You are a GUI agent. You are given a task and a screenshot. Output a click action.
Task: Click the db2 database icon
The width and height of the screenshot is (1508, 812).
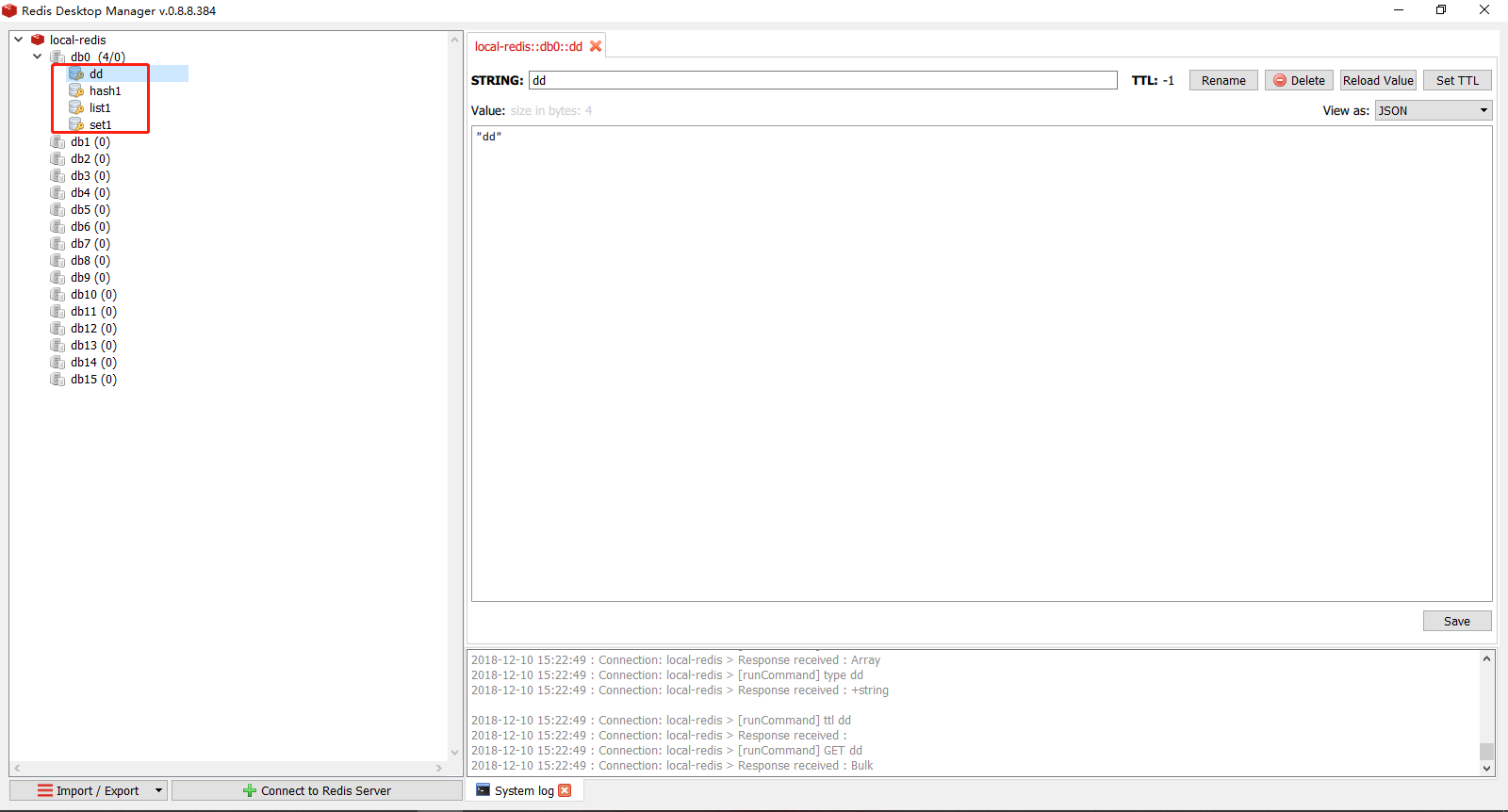57,159
